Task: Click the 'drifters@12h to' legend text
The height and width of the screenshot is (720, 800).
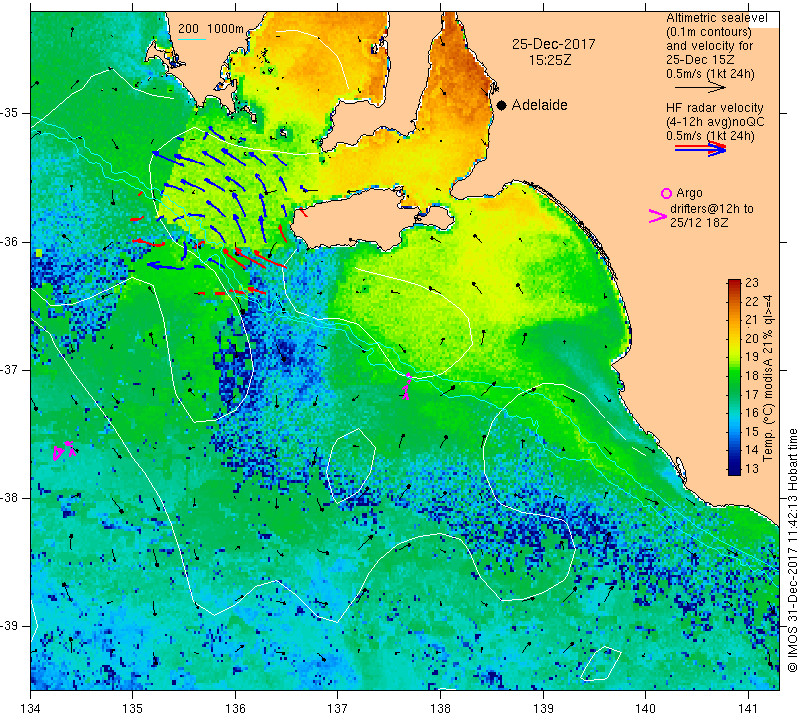Action: [x=711, y=209]
